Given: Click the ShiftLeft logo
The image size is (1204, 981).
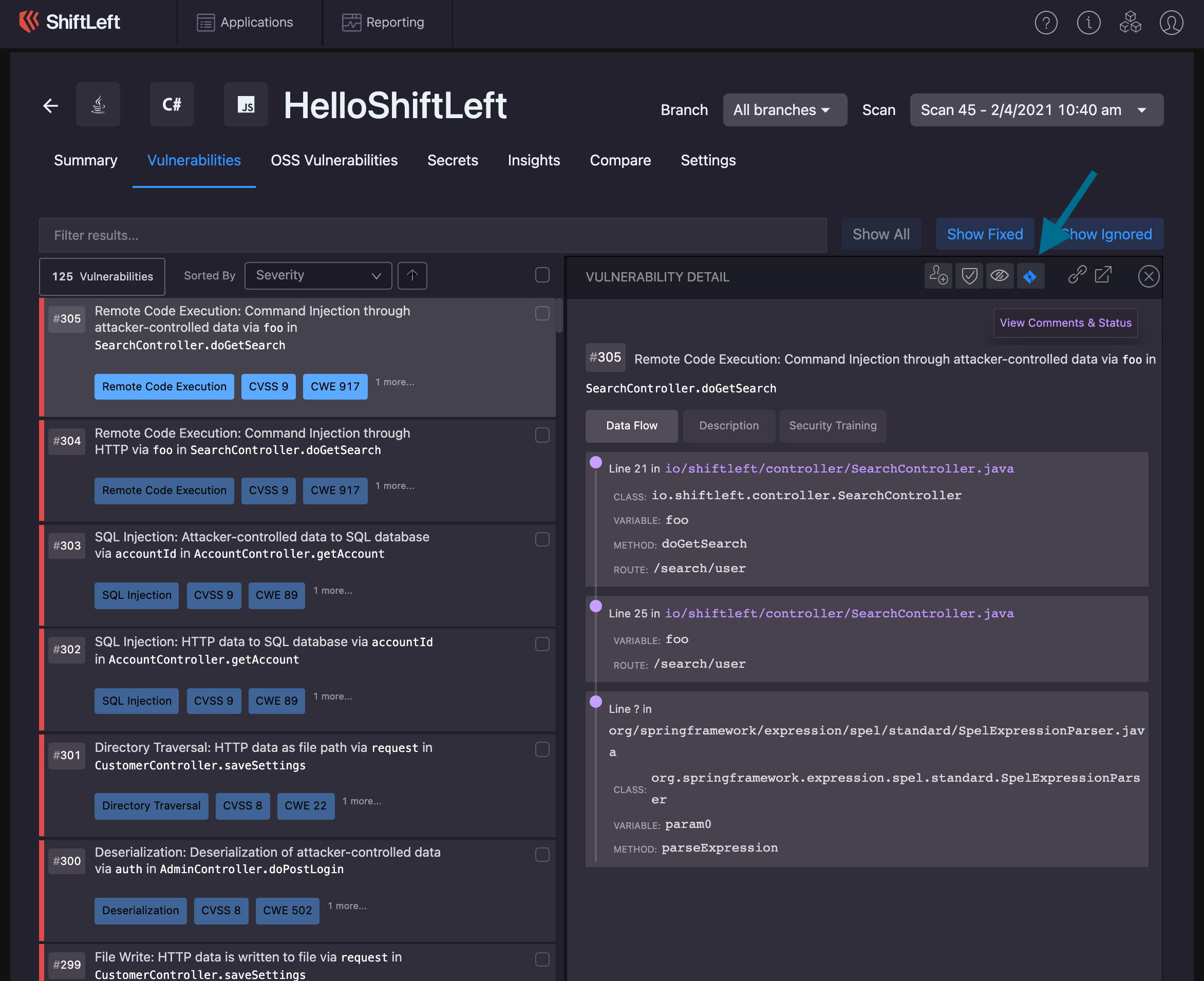Looking at the screenshot, I should (x=69, y=22).
